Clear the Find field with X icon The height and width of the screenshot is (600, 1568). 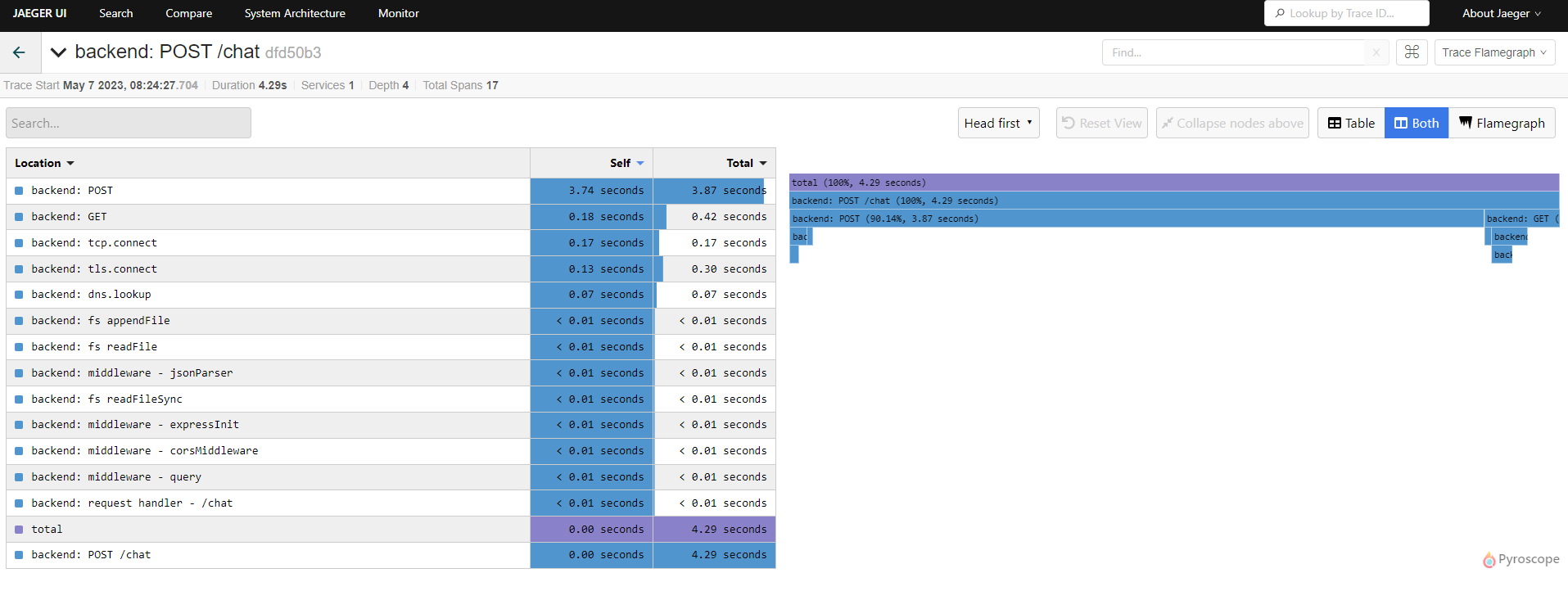(x=1376, y=52)
